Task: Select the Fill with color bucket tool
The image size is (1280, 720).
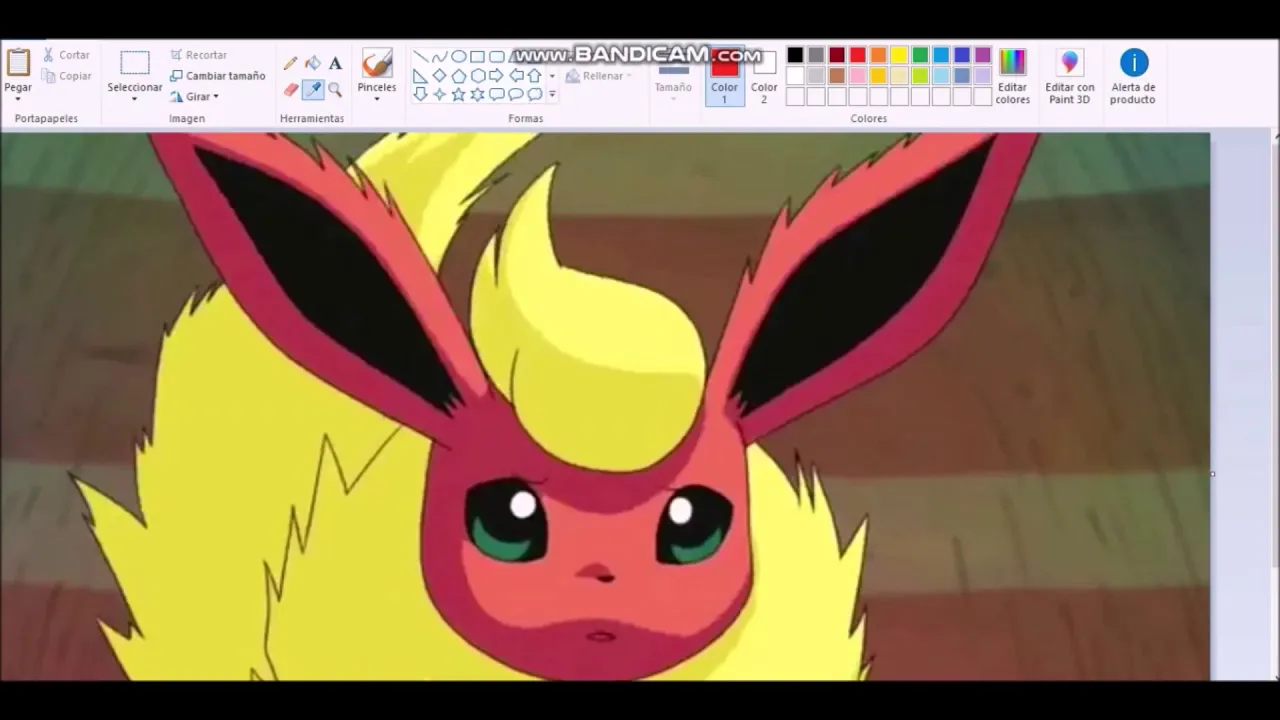Action: (313, 63)
